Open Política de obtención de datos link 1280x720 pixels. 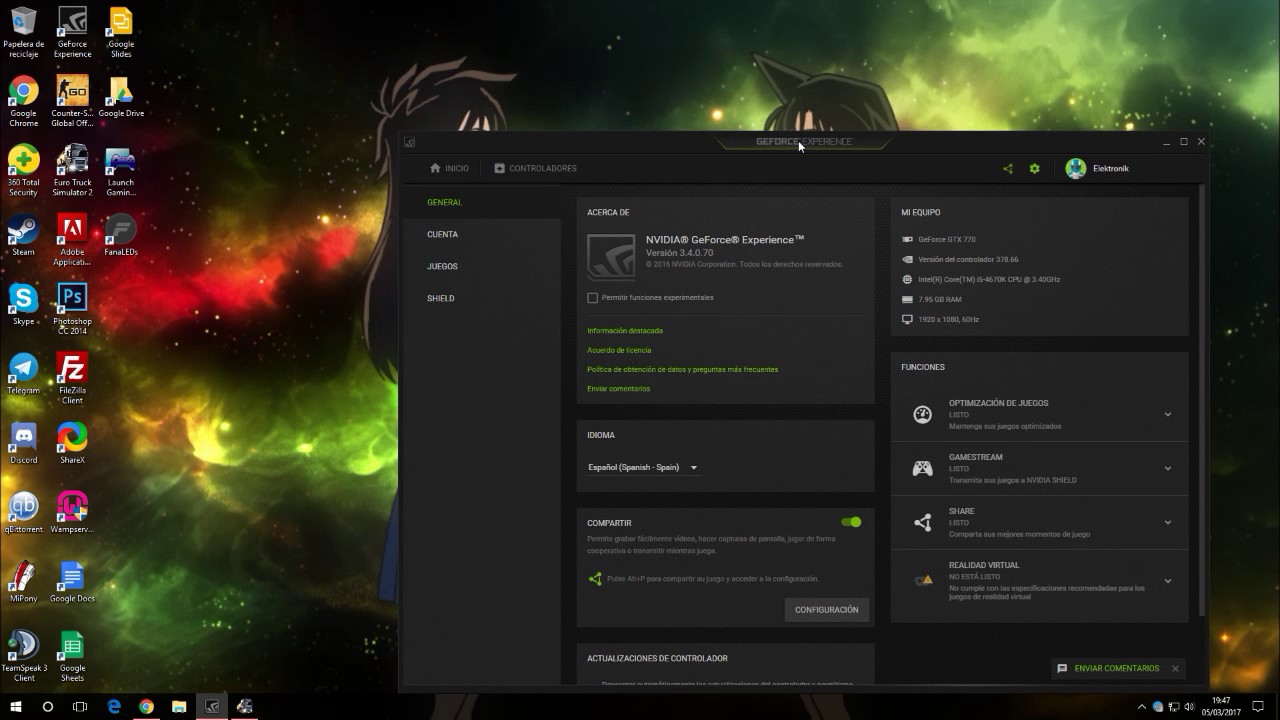point(682,369)
